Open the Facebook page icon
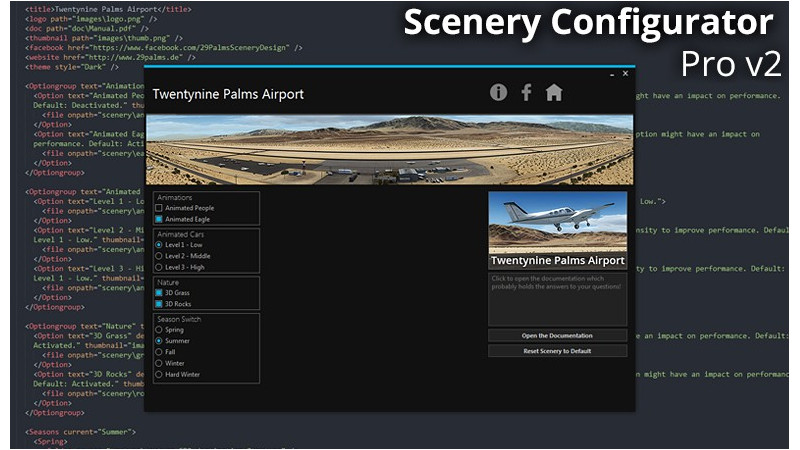The width and height of the screenshot is (800, 450). [x=526, y=92]
